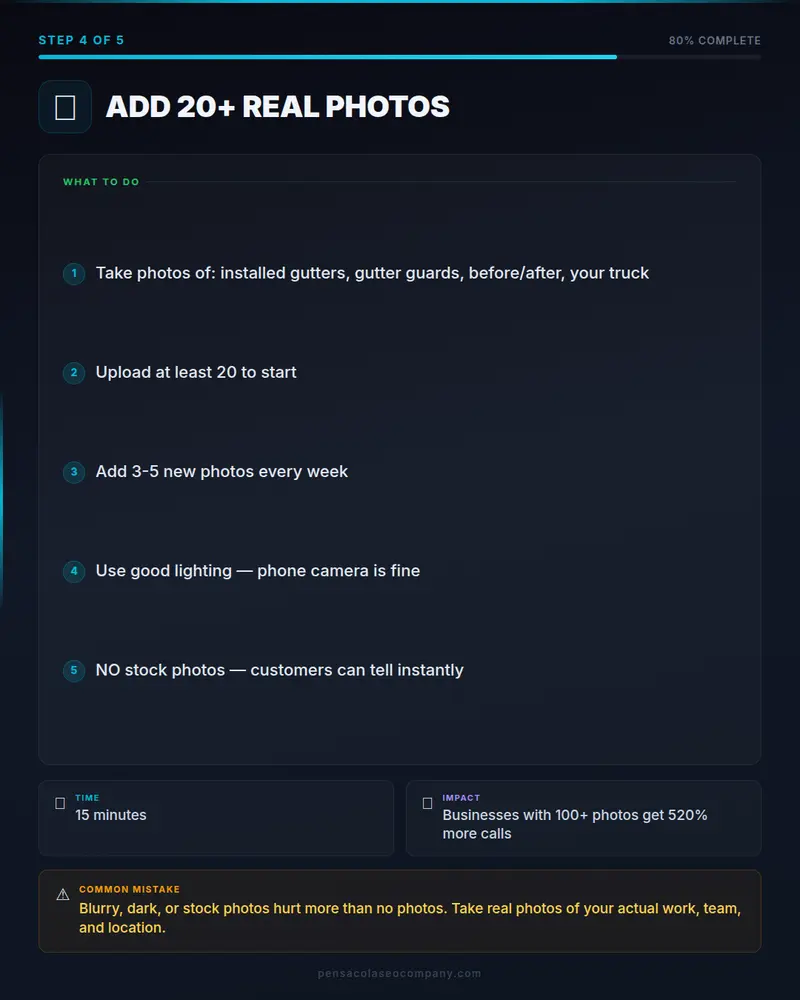Click the '520% more calls' impact card

[x=583, y=818]
